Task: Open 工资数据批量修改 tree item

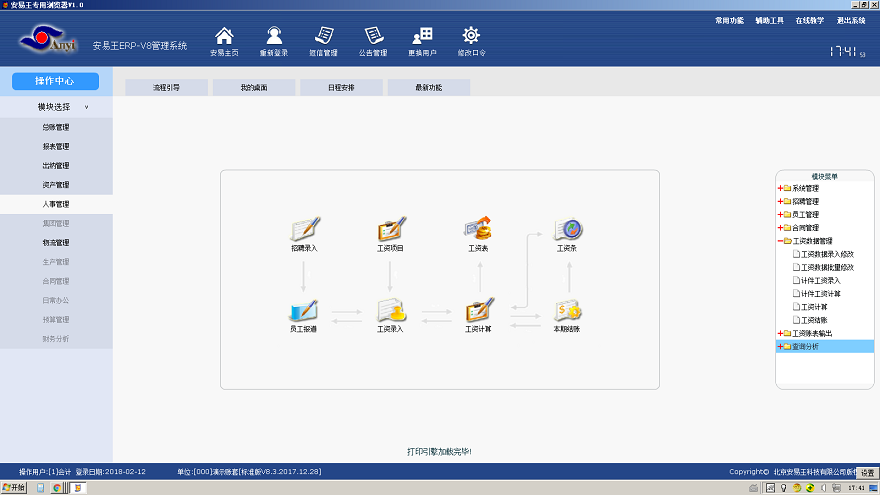Action: point(823,267)
